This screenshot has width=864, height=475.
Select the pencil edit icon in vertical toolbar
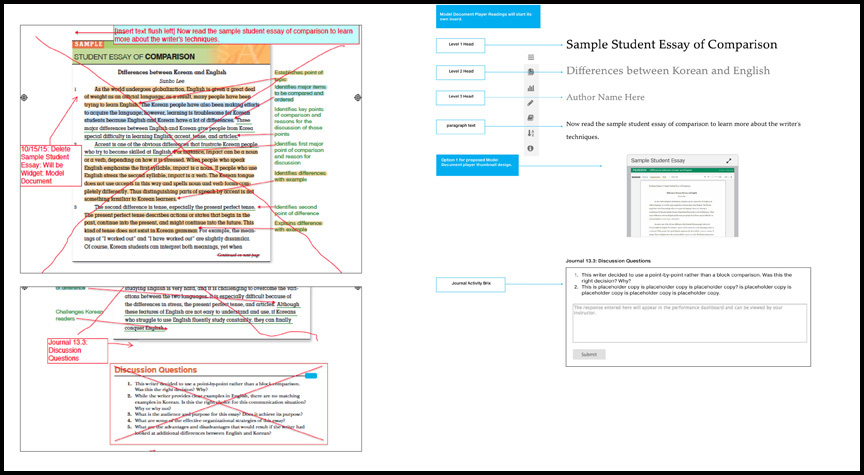(x=531, y=103)
